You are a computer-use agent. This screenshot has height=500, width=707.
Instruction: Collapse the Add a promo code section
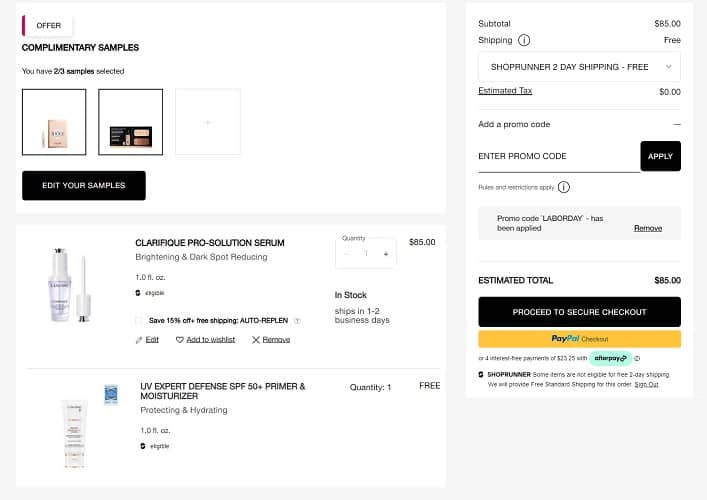(676, 124)
